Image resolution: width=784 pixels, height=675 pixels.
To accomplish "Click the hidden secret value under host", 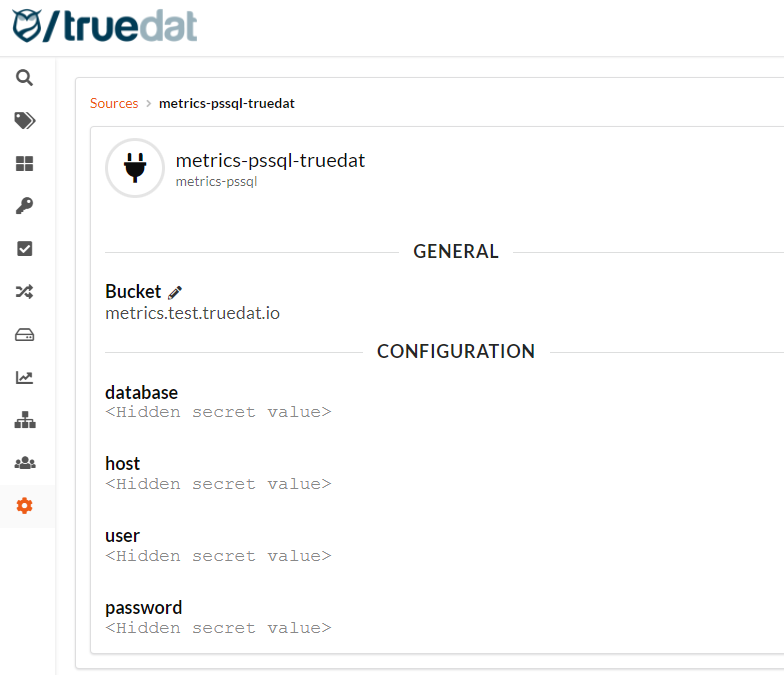I will (x=218, y=484).
